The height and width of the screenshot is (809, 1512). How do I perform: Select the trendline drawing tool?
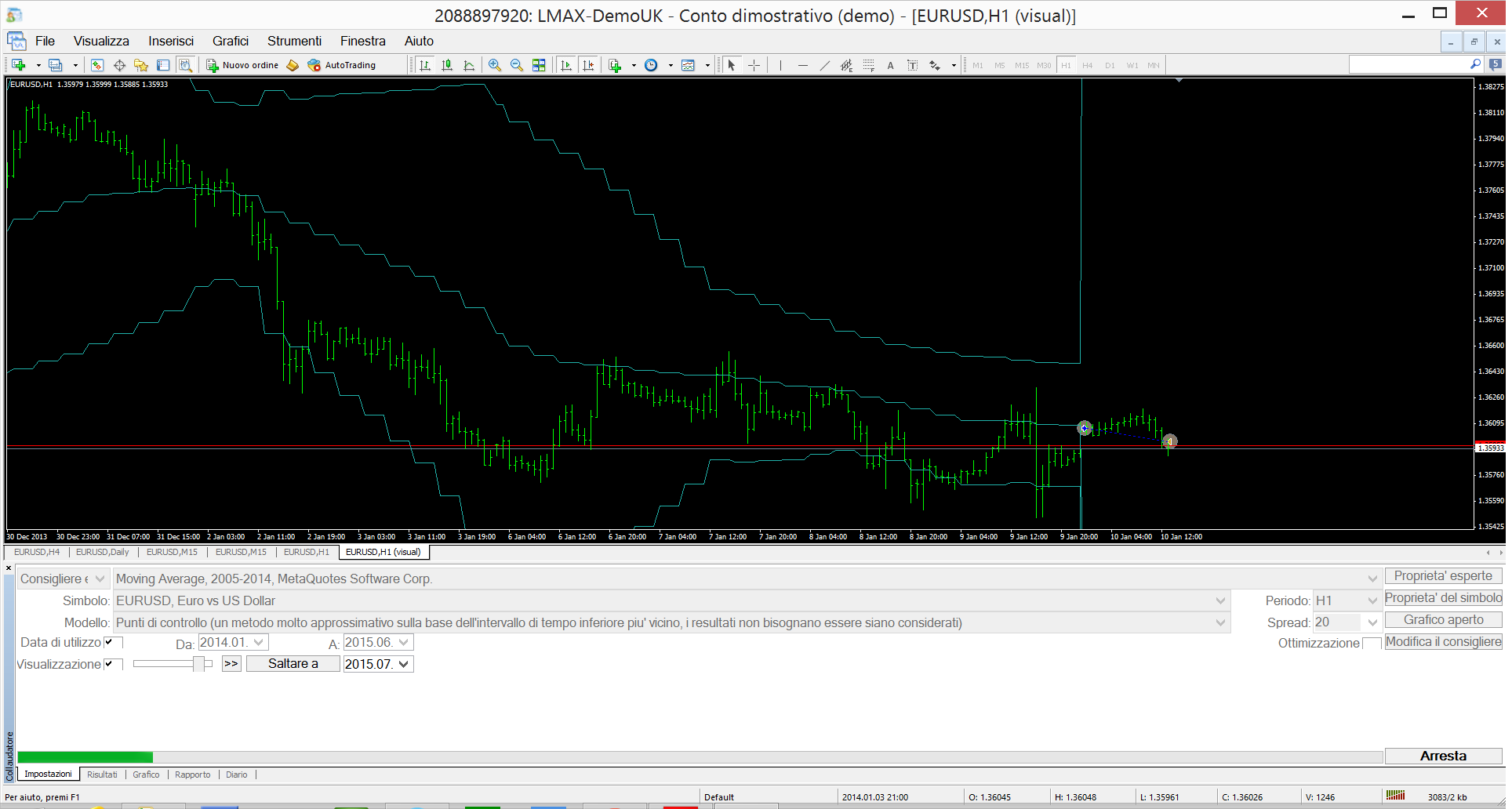[824, 65]
